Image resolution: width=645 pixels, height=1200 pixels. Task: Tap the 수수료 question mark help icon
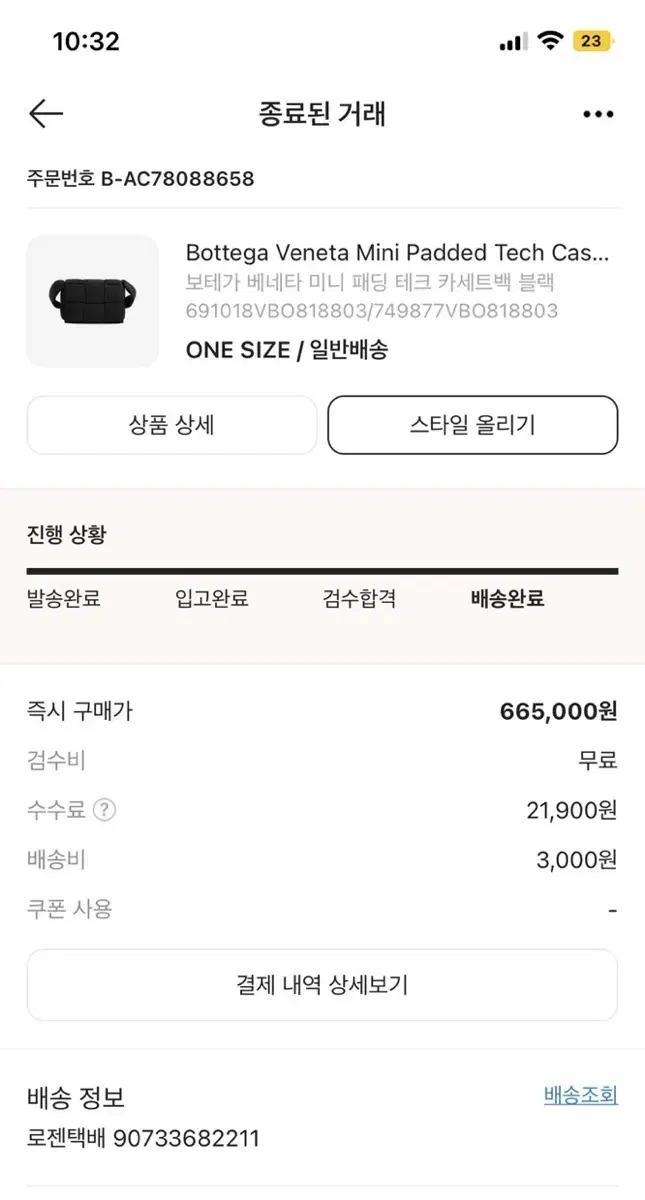[x=104, y=810]
